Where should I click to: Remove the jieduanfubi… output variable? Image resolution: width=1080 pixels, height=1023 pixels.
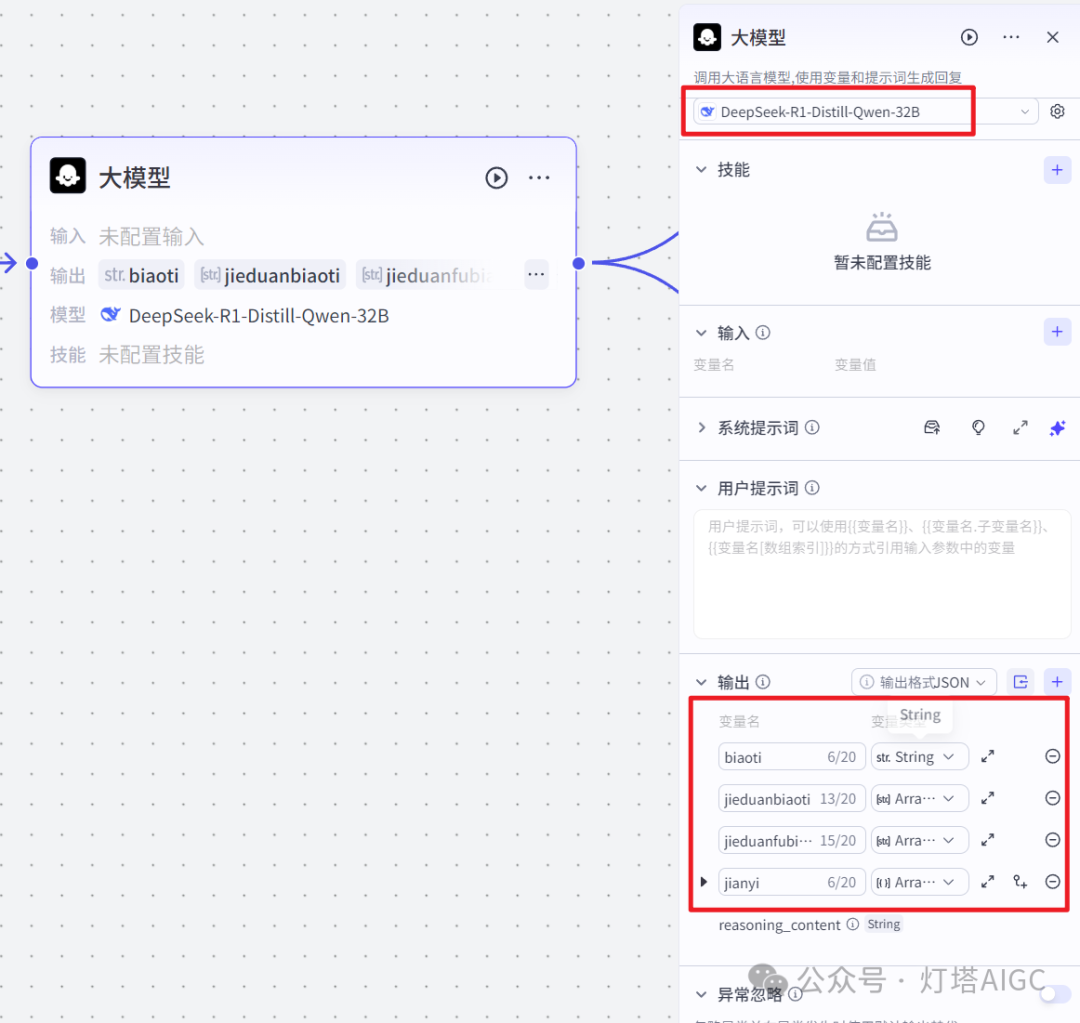point(1052,840)
